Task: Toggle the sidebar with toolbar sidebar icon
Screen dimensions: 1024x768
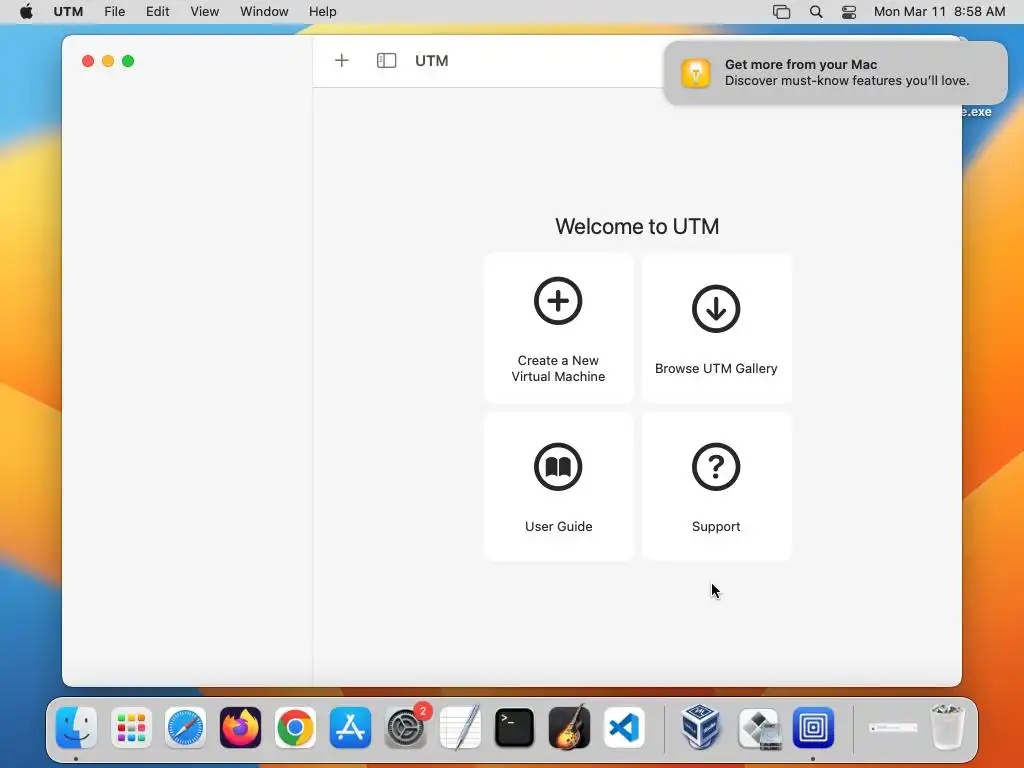Action: pyautogui.click(x=387, y=61)
